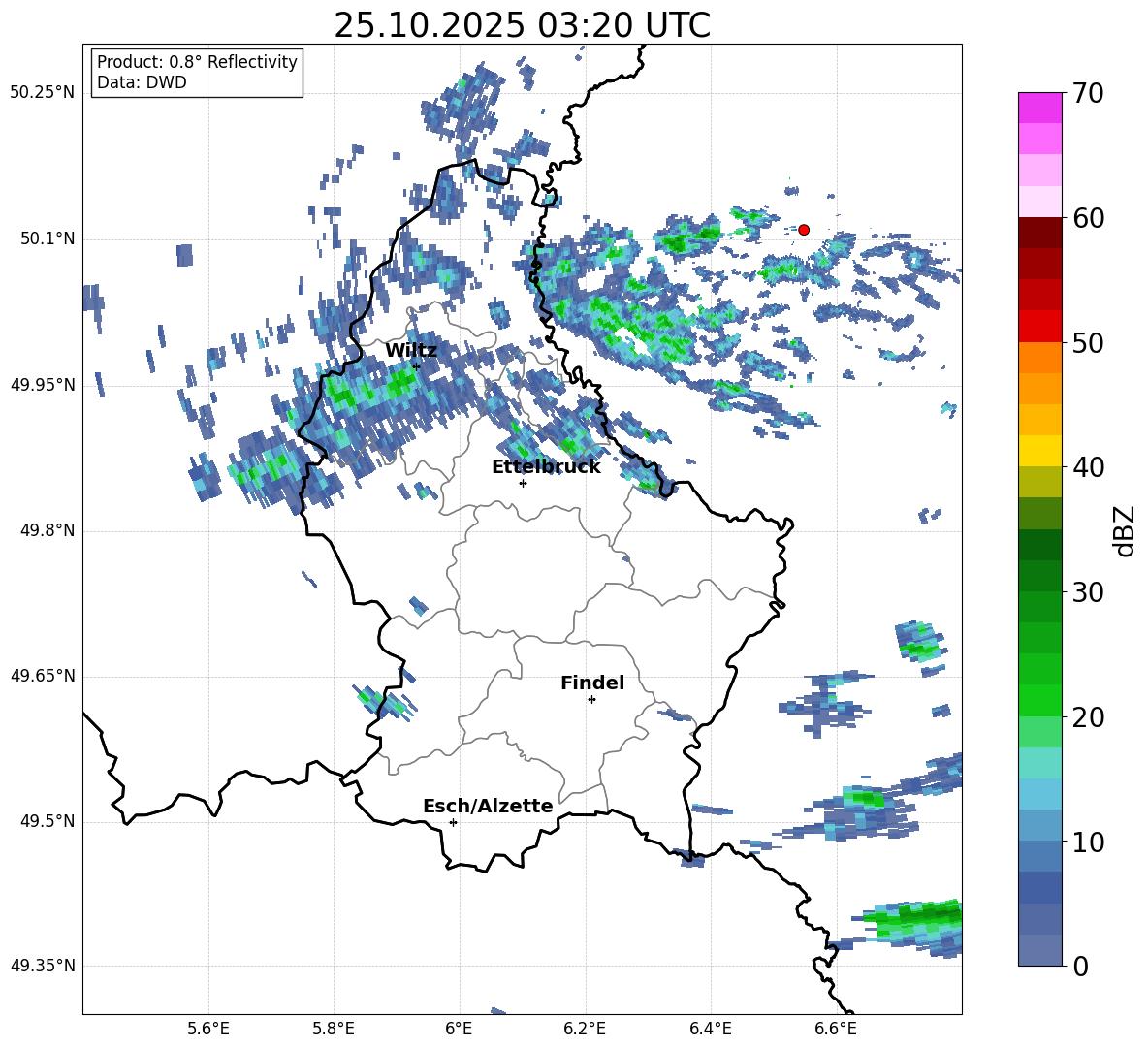1148x1048 pixels.
Task: Click the 5.8°E longitude label
Action: click(334, 1029)
